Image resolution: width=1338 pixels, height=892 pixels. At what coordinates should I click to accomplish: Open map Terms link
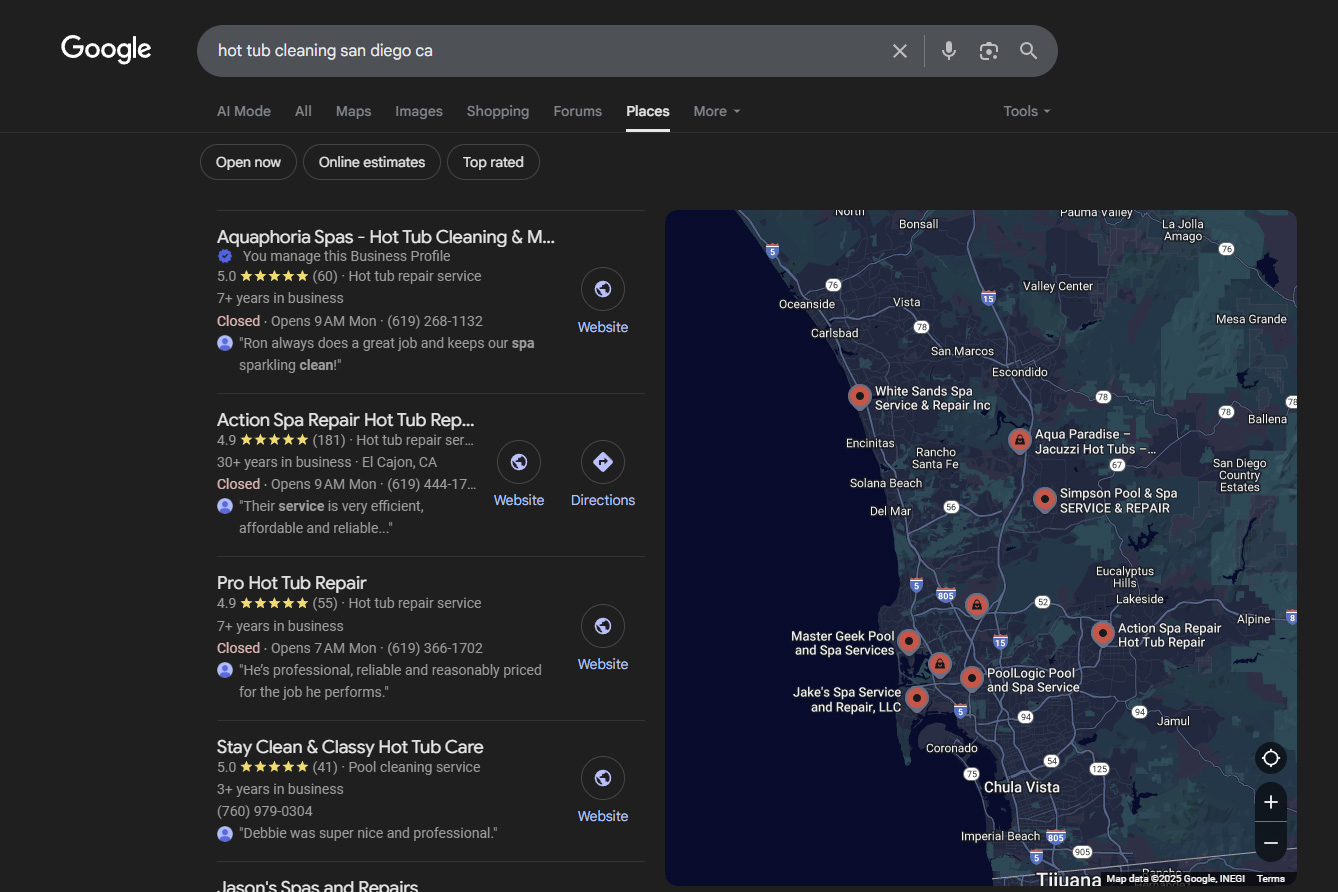tap(1270, 879)
